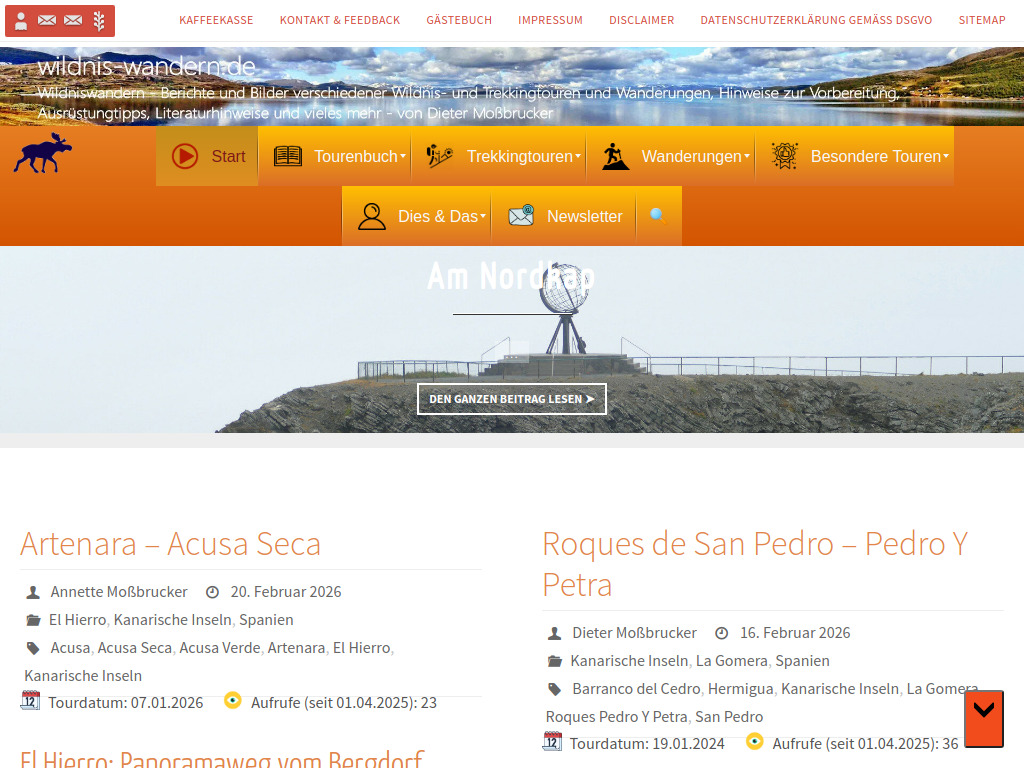Viewport: 1024px width, 768px height.
Task: Click 'Den ganzen Beitrag lesen' button
Action: [x=511, y=399]
